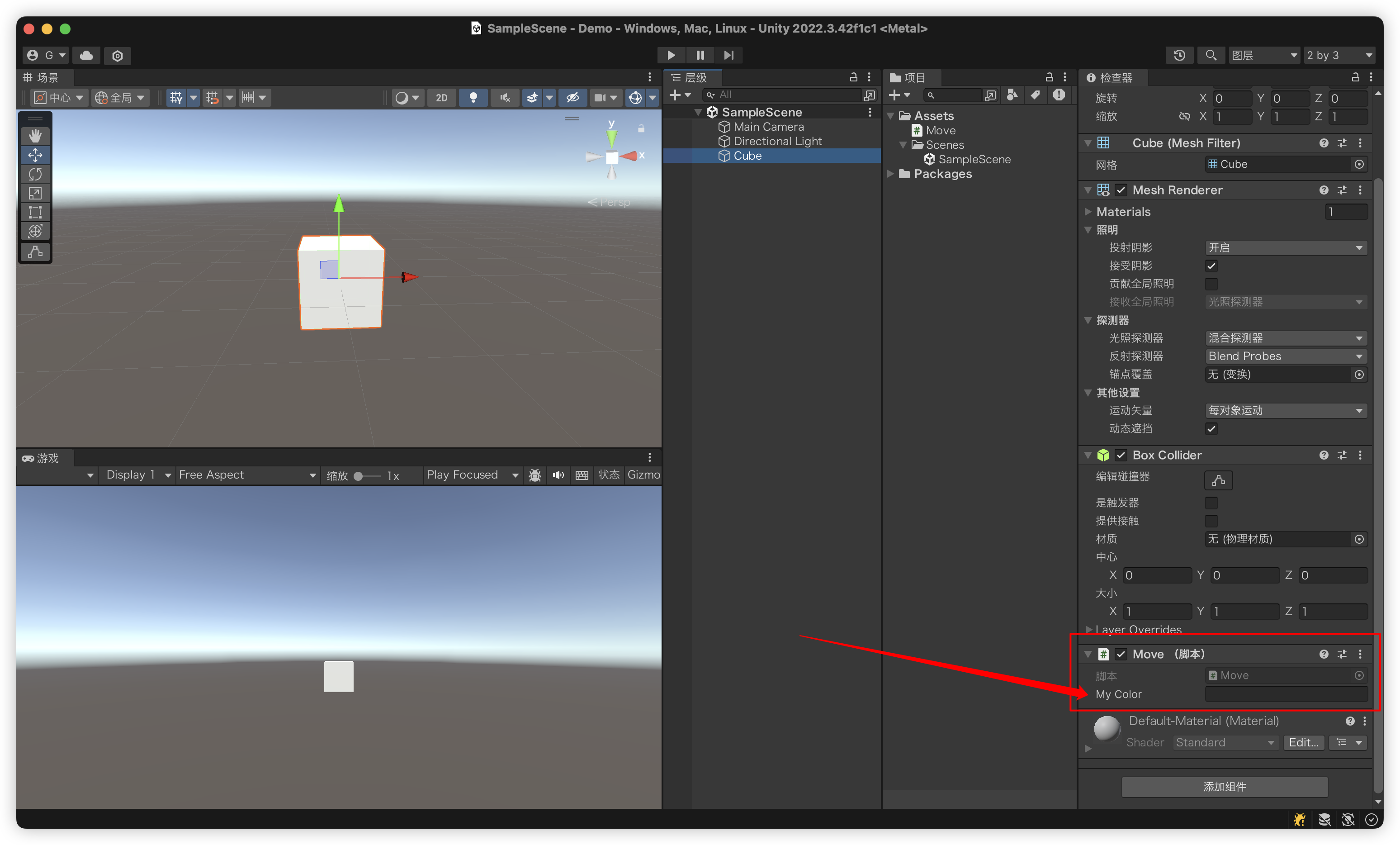
Task: Disable the Move script component checkbox
Action: point(1121,654)
